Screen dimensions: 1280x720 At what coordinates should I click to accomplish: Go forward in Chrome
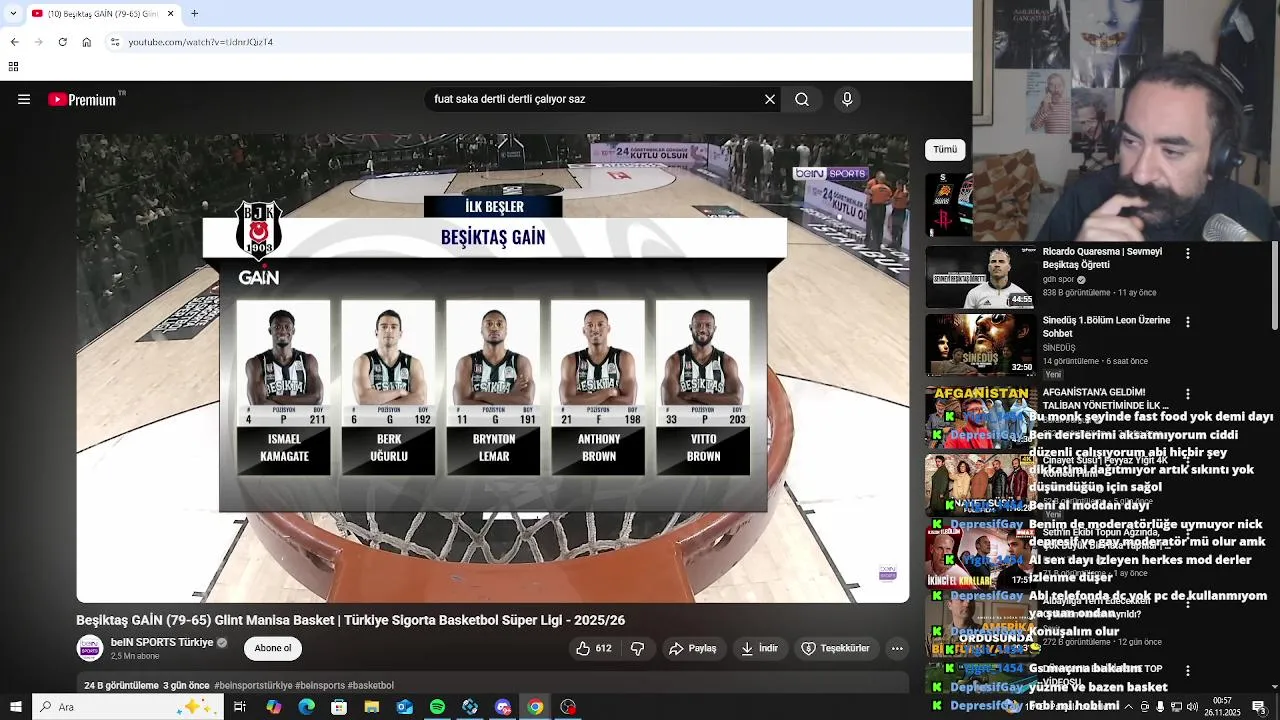coord(38,42)
